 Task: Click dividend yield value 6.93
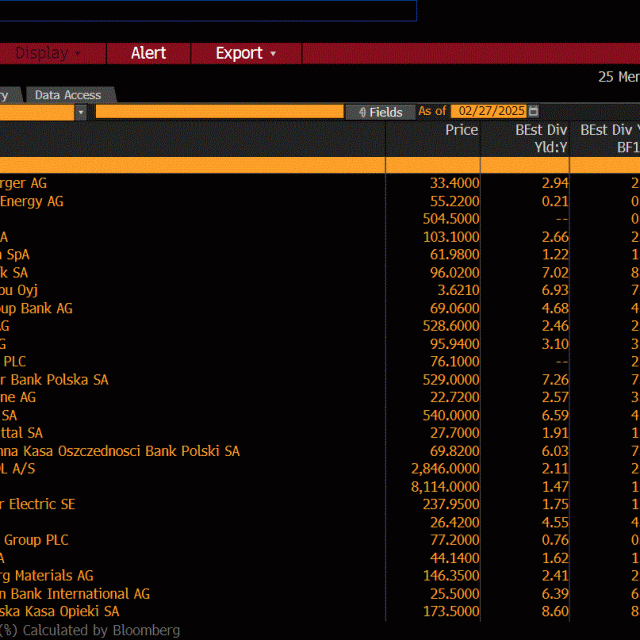point(555,290)
